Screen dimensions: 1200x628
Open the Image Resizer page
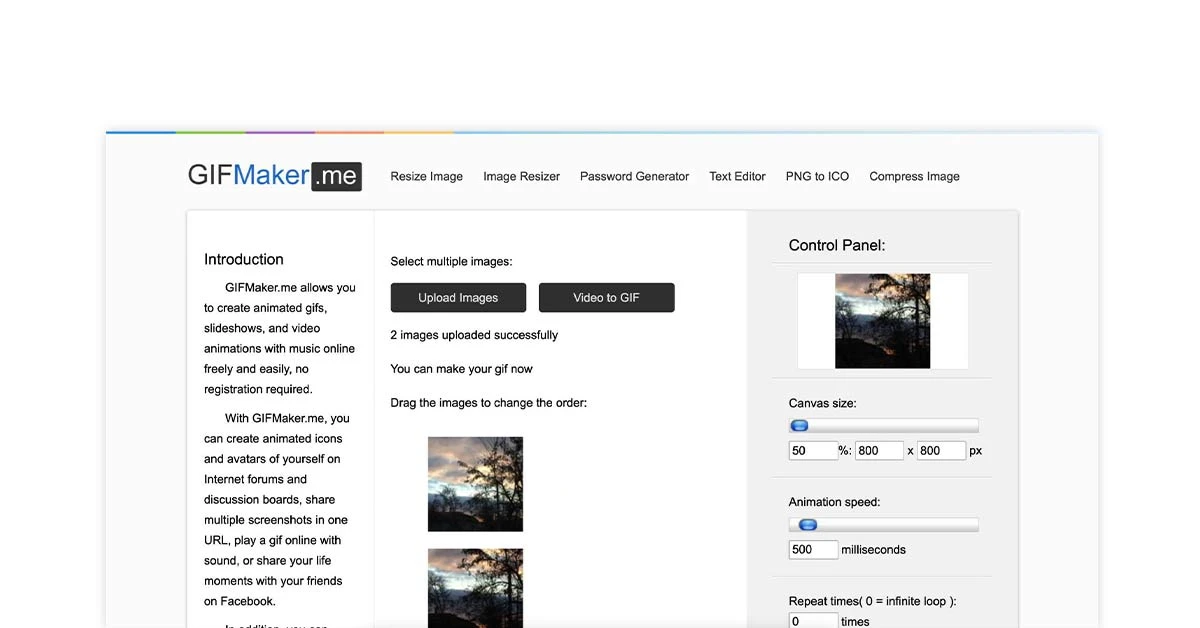pyautogui.click(x=521, y=176)
